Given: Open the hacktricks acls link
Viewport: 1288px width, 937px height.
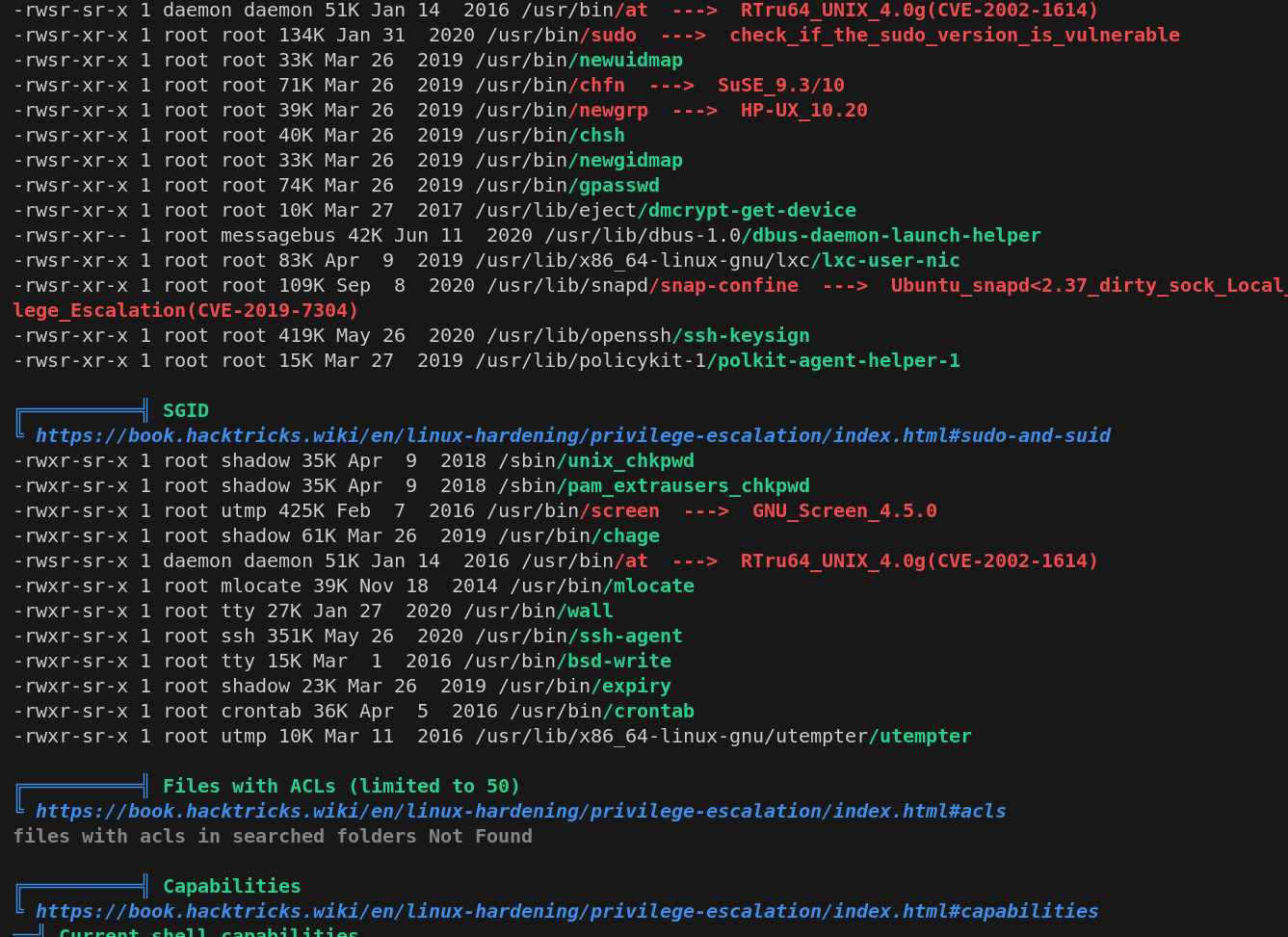Looking at the screenshot, I should pos(521,811).
